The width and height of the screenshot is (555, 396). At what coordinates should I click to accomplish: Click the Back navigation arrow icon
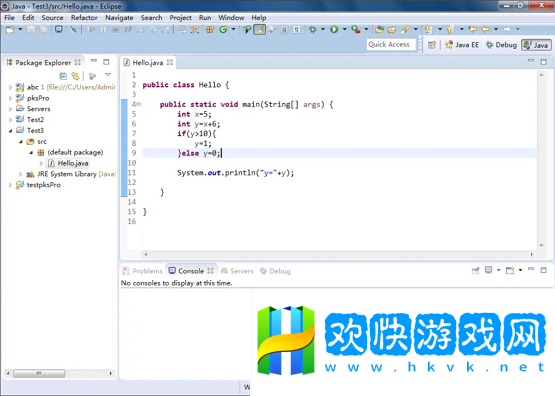point(486,30)
